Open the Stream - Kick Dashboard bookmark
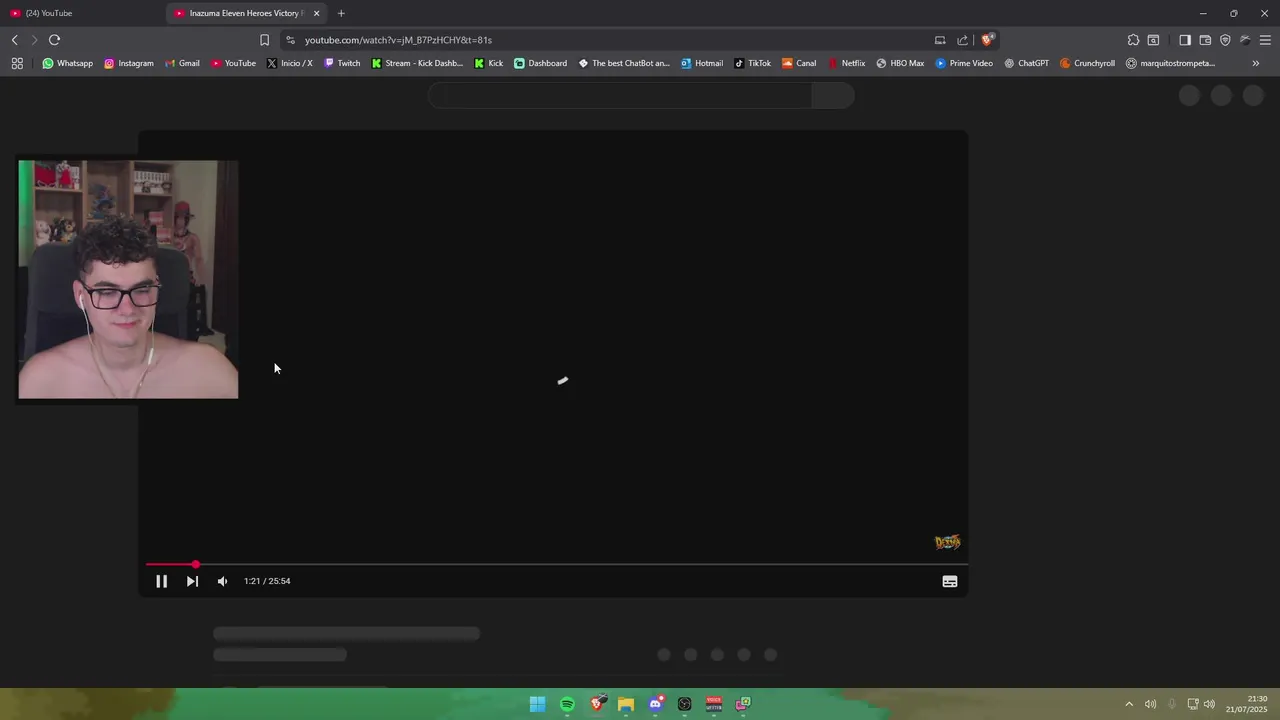Screen dimensions: 1280x720 tap(417, 63)
